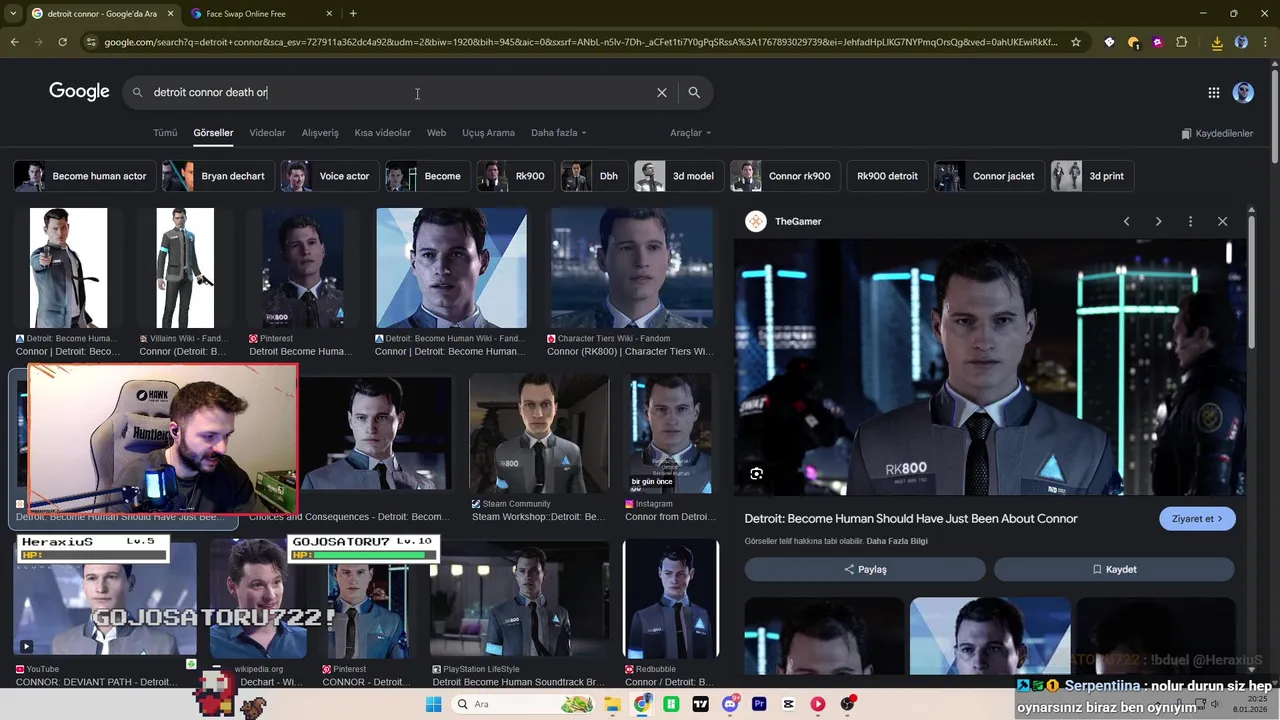Go back in browser history
Screen dimensions: 1280x720
point(14,42)
